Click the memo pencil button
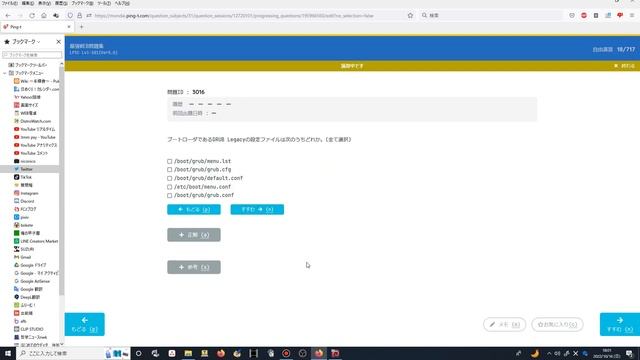The image size is (640, 360). [x=504, y=324]
